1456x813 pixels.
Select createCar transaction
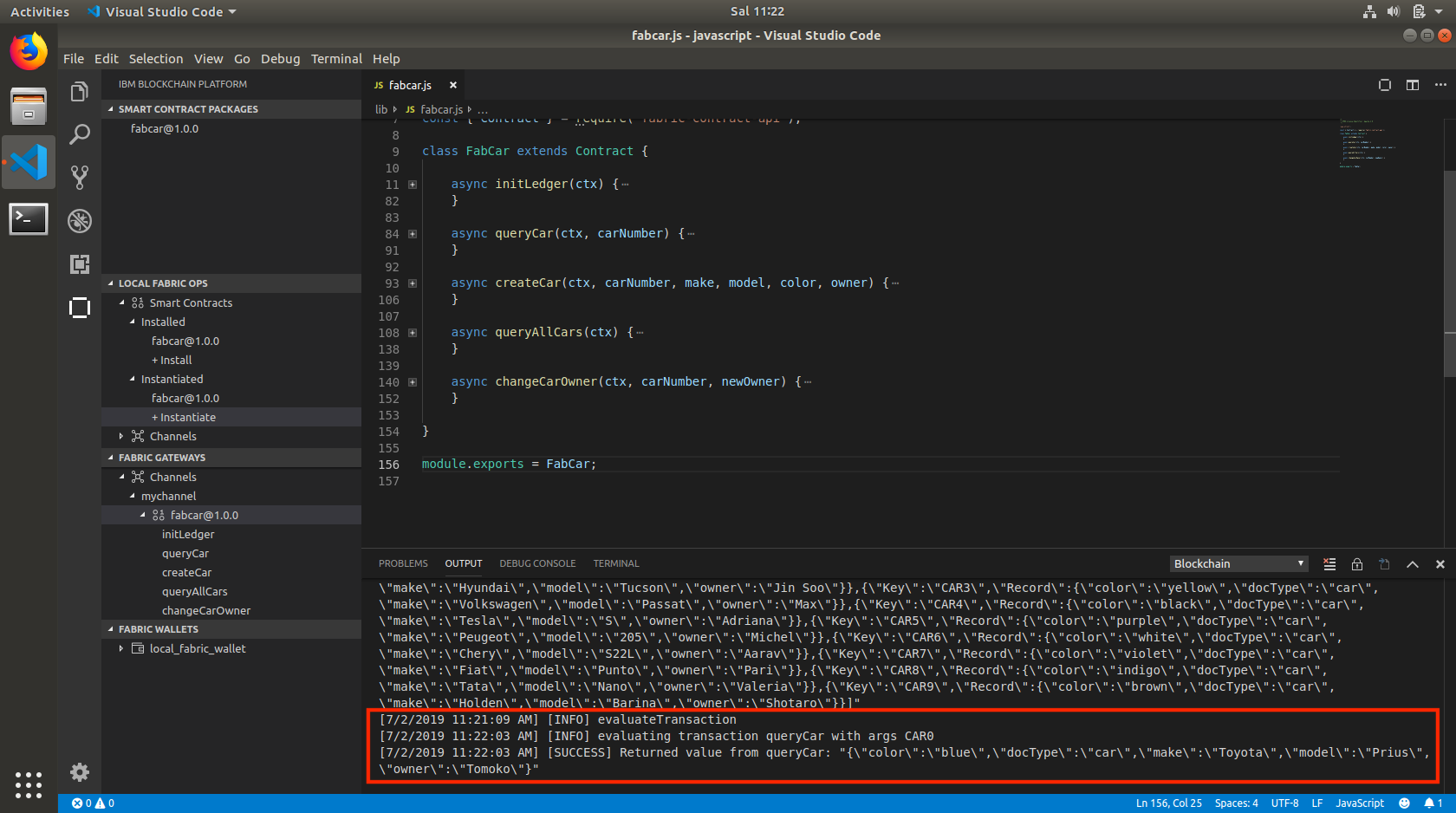(x=186, y=572)
